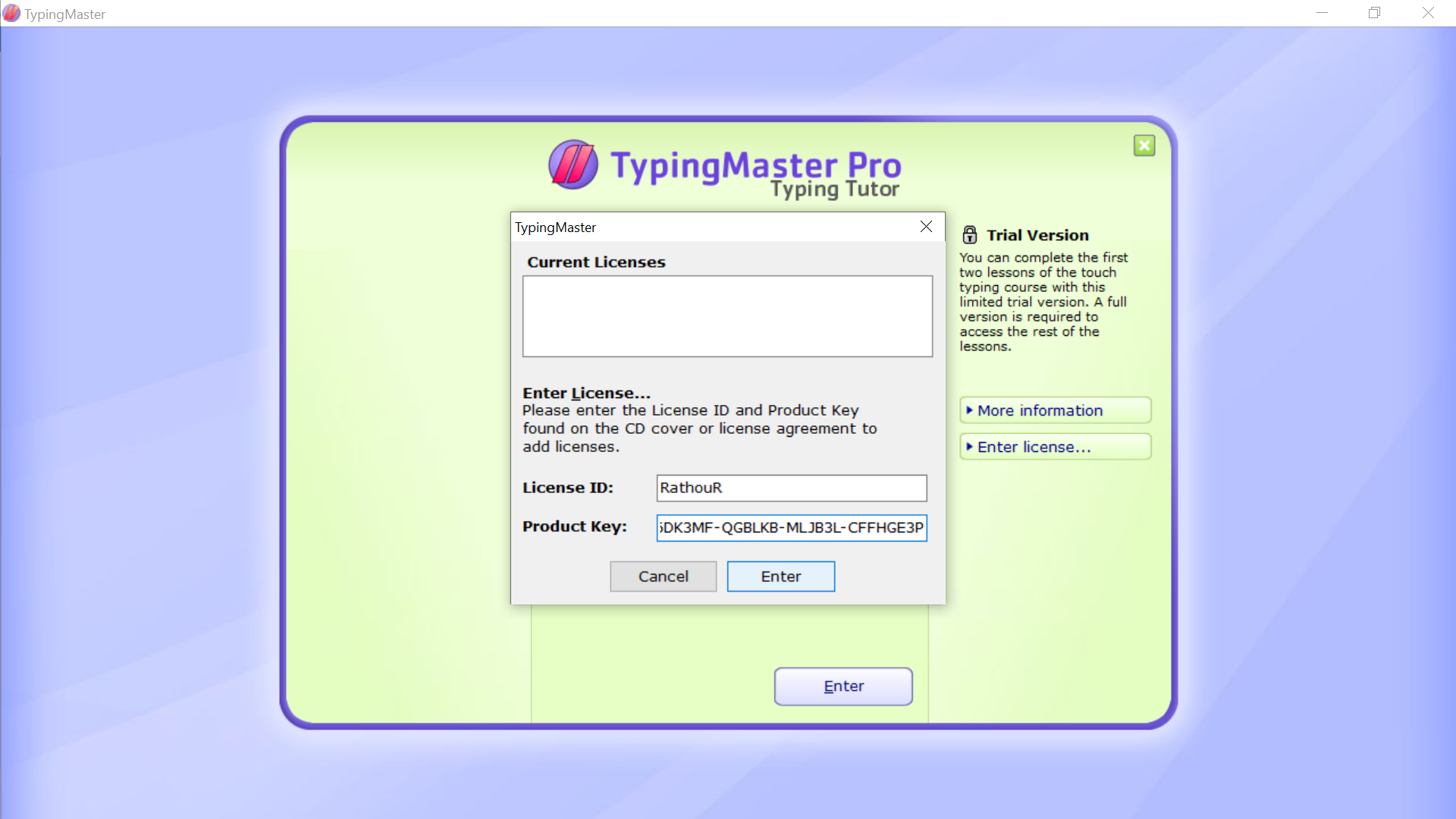Screen dimensions: 1456x819
Task: Close the TypingMaster license dialog
Action: [x=926, y=227]
